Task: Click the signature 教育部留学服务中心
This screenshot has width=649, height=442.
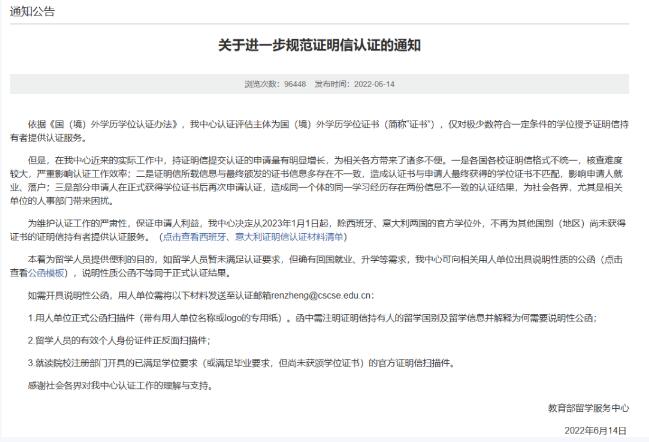Action: point(589,408)
